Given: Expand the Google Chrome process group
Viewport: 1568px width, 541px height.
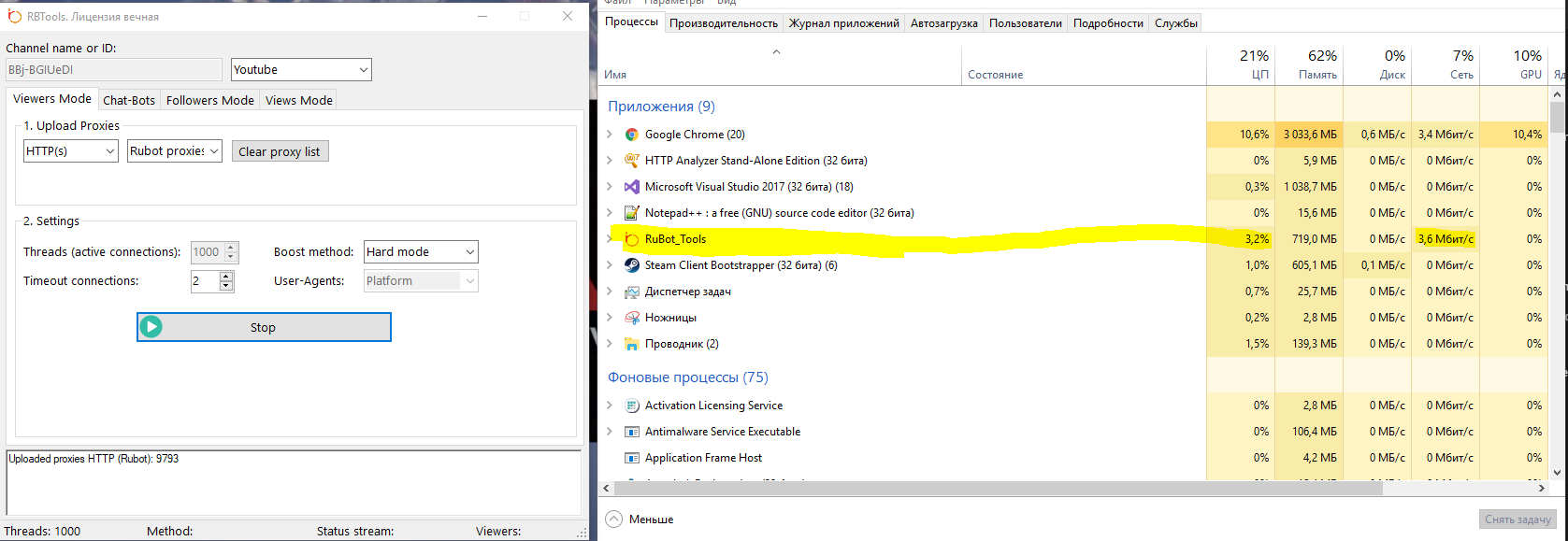Looking at the screenshot, I should coord(611,135).
